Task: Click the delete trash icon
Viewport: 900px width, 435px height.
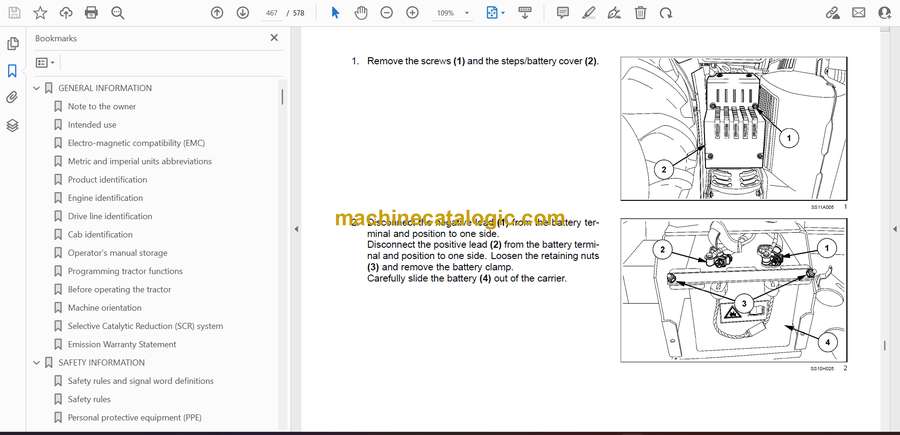Action: click(x=640, y=13)
